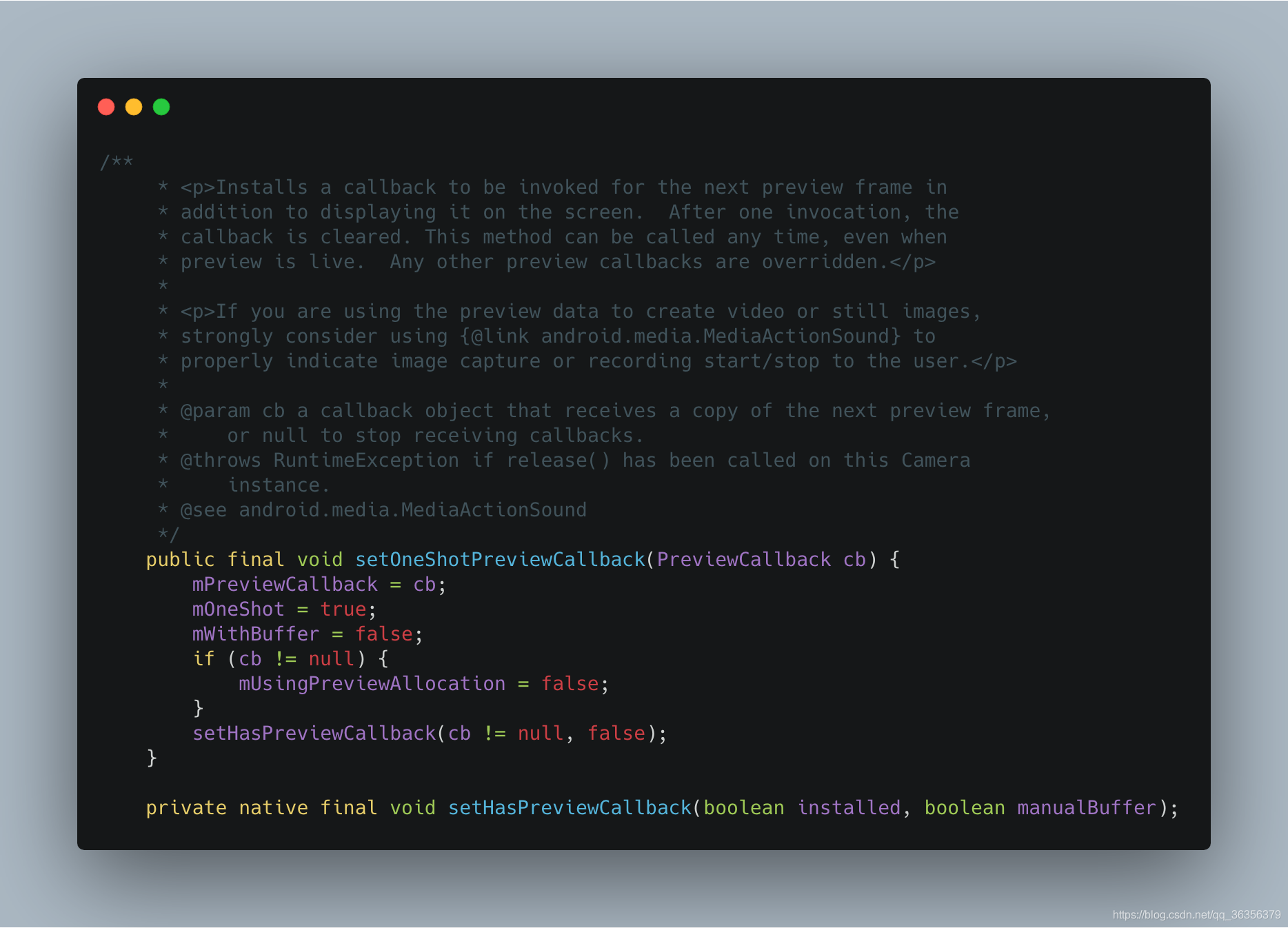Click the green maximize dot of the code window
1288x928 pixels.
click(x=161, y=107)
